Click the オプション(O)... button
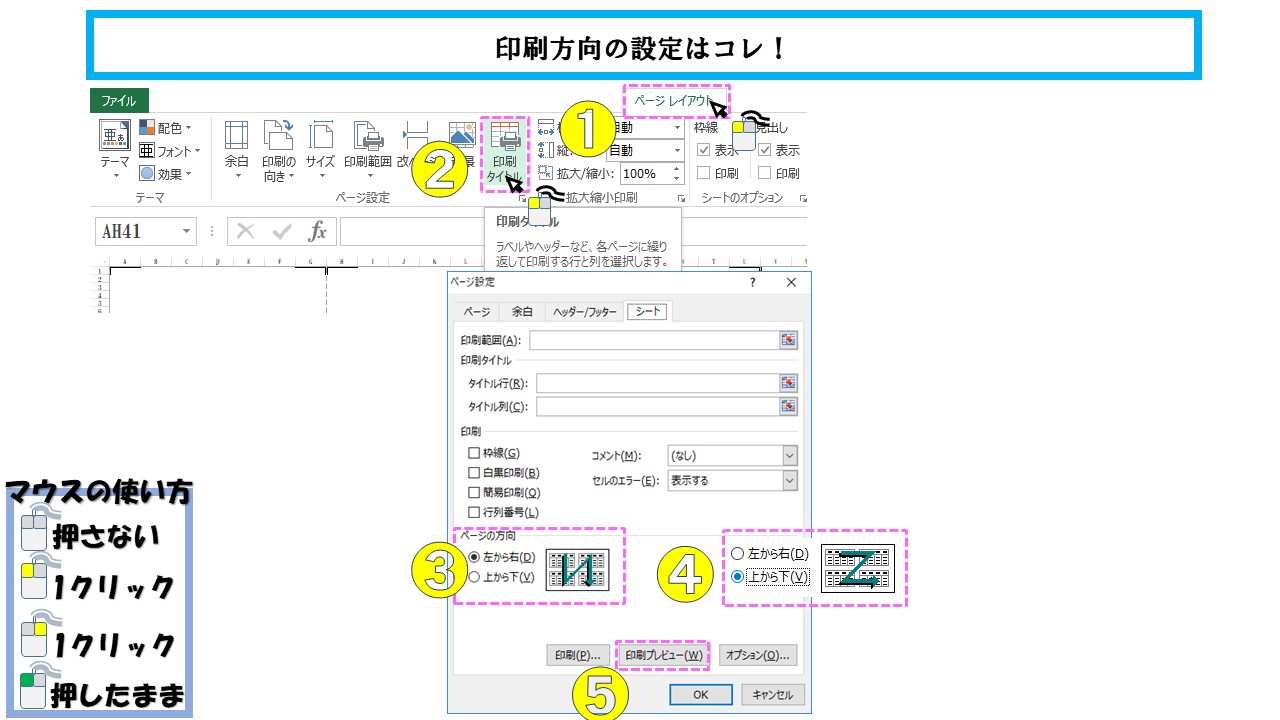 pyautogui.click(x=758, y=655)
